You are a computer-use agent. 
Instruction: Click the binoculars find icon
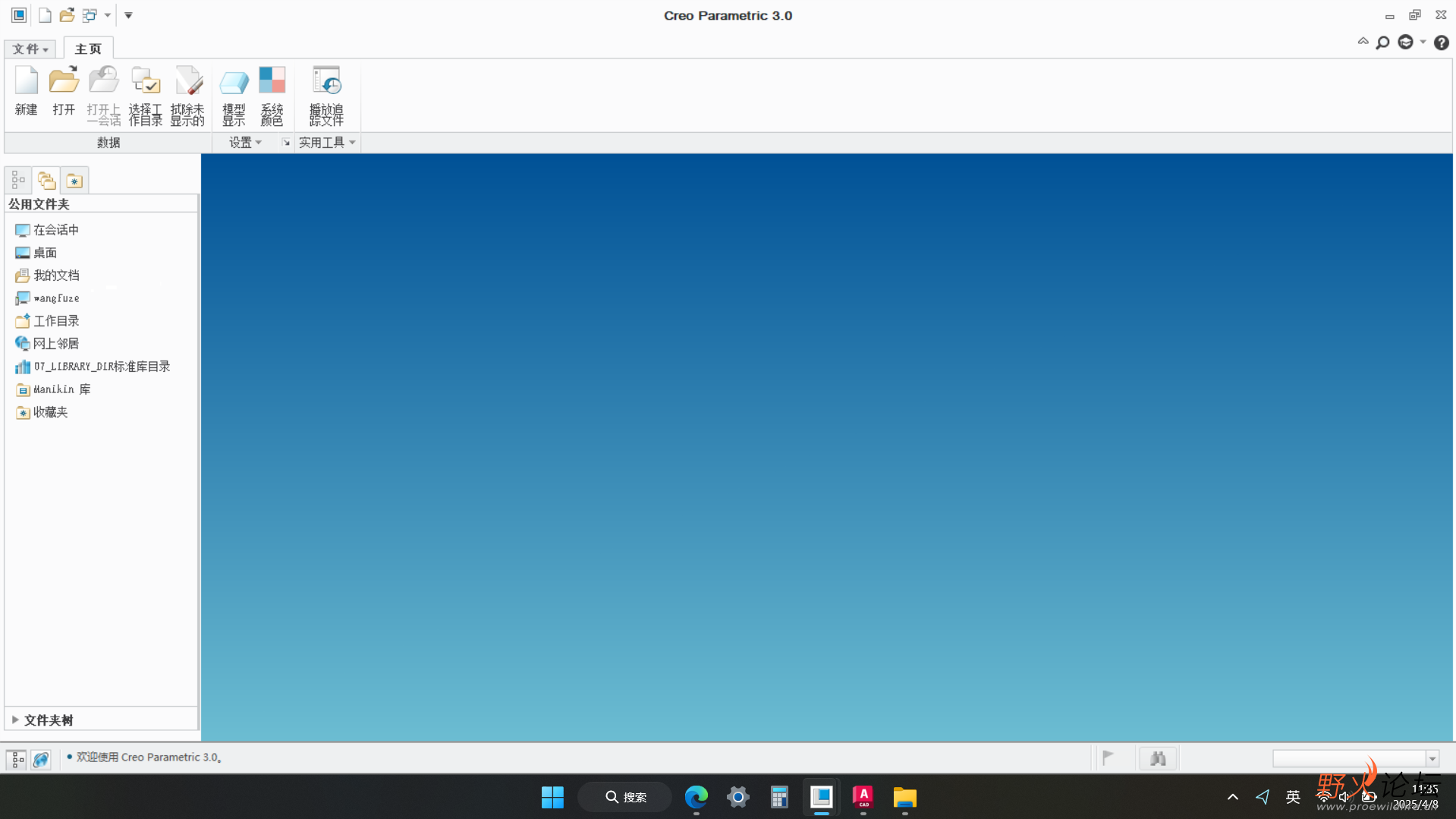[x=1158, y=758]
